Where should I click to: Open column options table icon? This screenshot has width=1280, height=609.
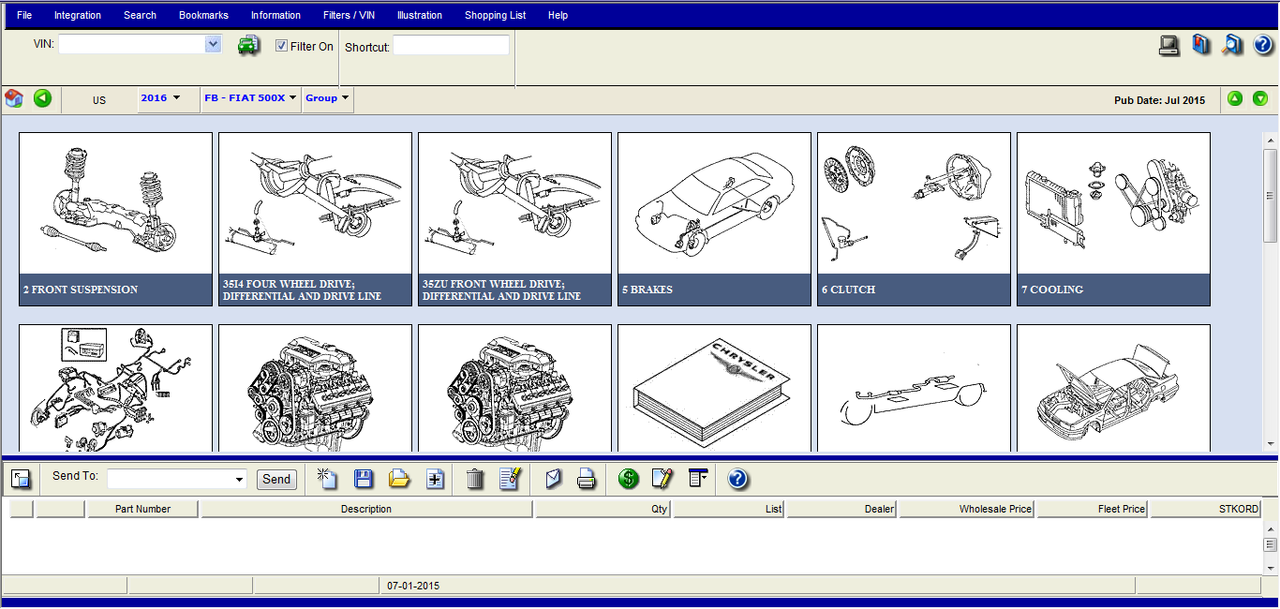click(698, 478)
